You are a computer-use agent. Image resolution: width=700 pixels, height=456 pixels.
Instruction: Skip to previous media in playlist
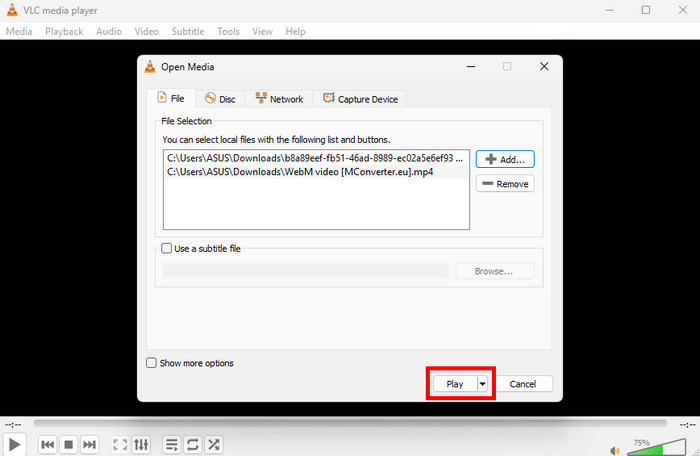click(47, 444)
